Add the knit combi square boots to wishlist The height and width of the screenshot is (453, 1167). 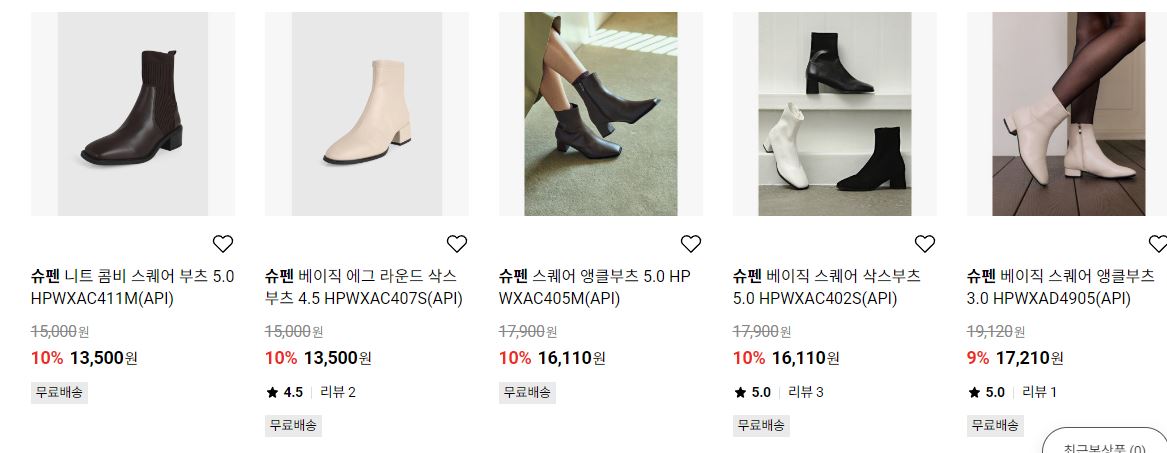click(223, 243)
